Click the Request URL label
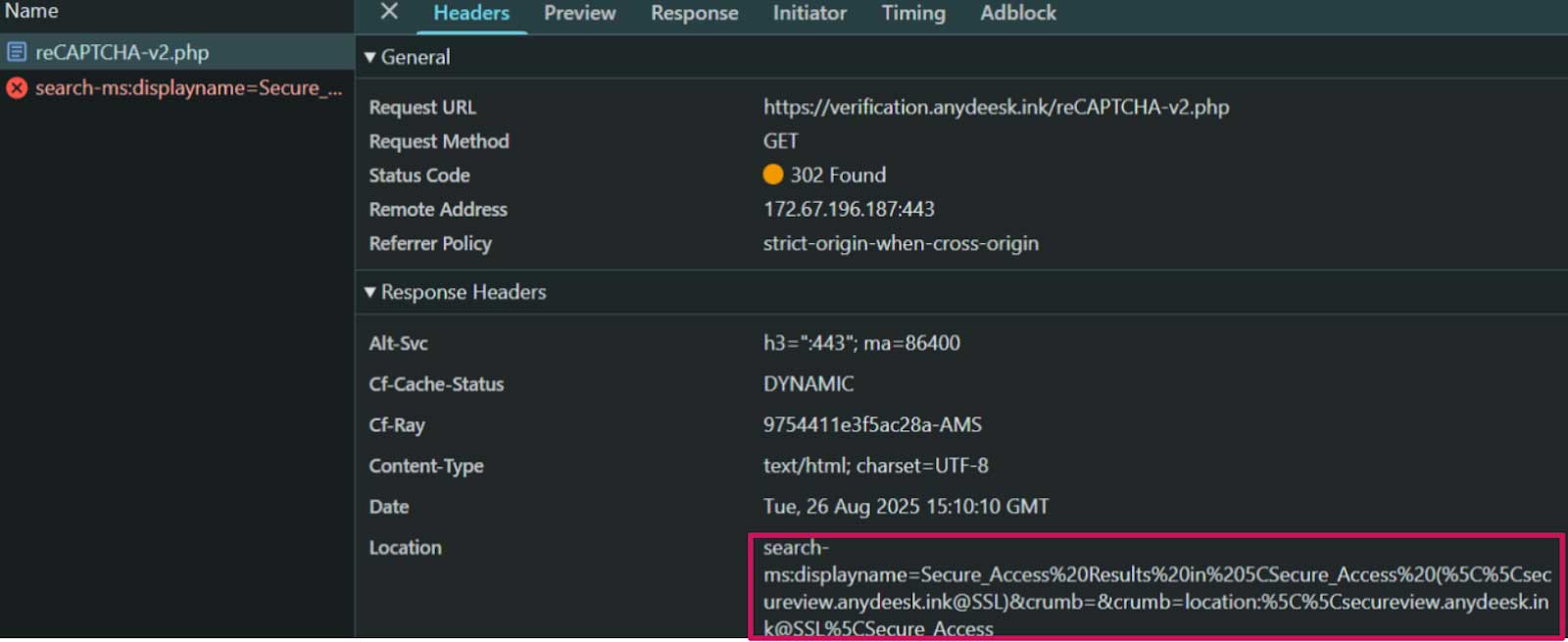 pos(422,107)
